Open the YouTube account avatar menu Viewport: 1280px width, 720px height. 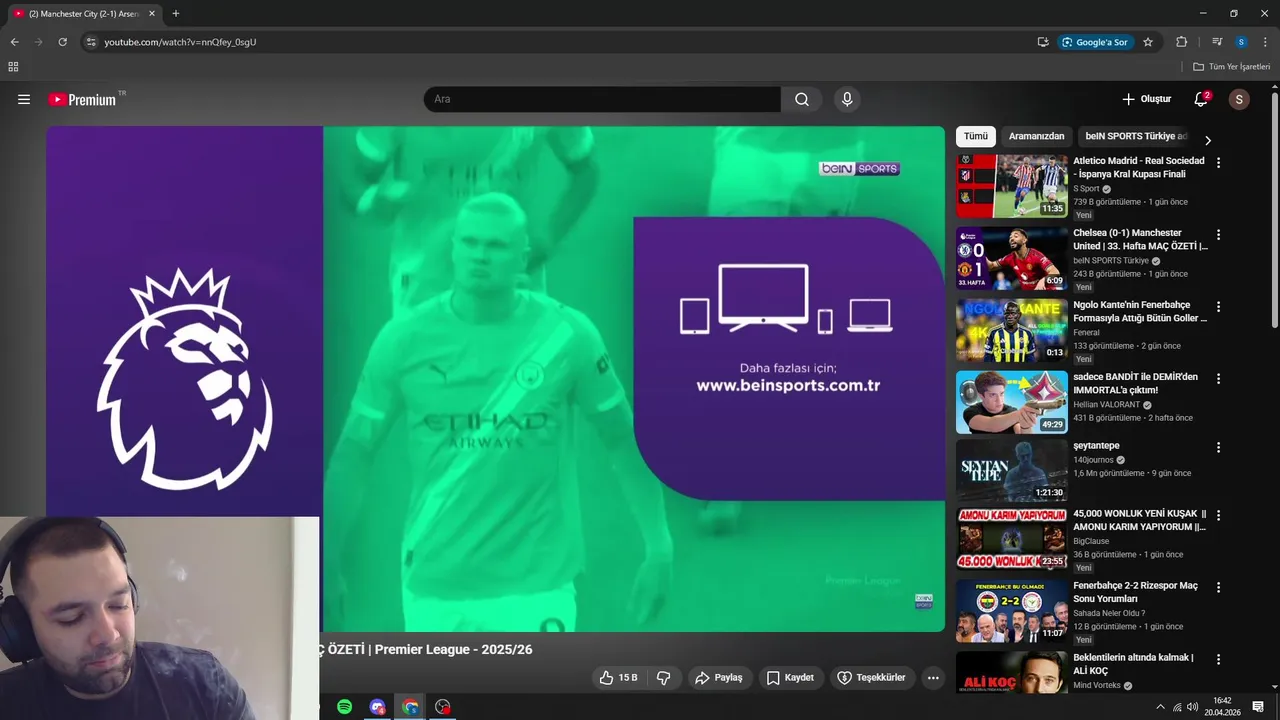tap(1239, 99)
